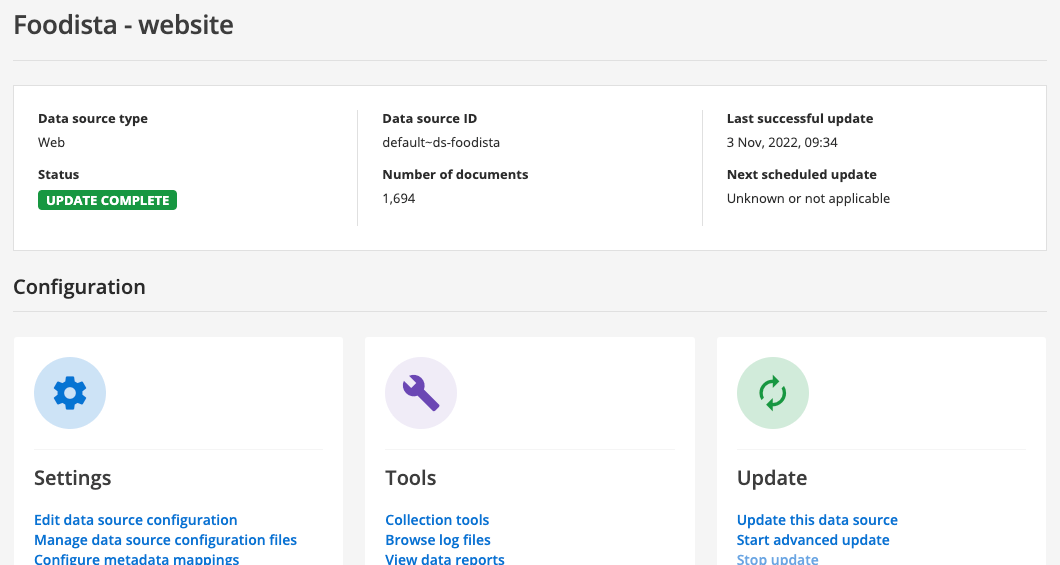This screenshot has width=1060, height=565.
Task: Open Collection tools link
Action: [437, 520]
